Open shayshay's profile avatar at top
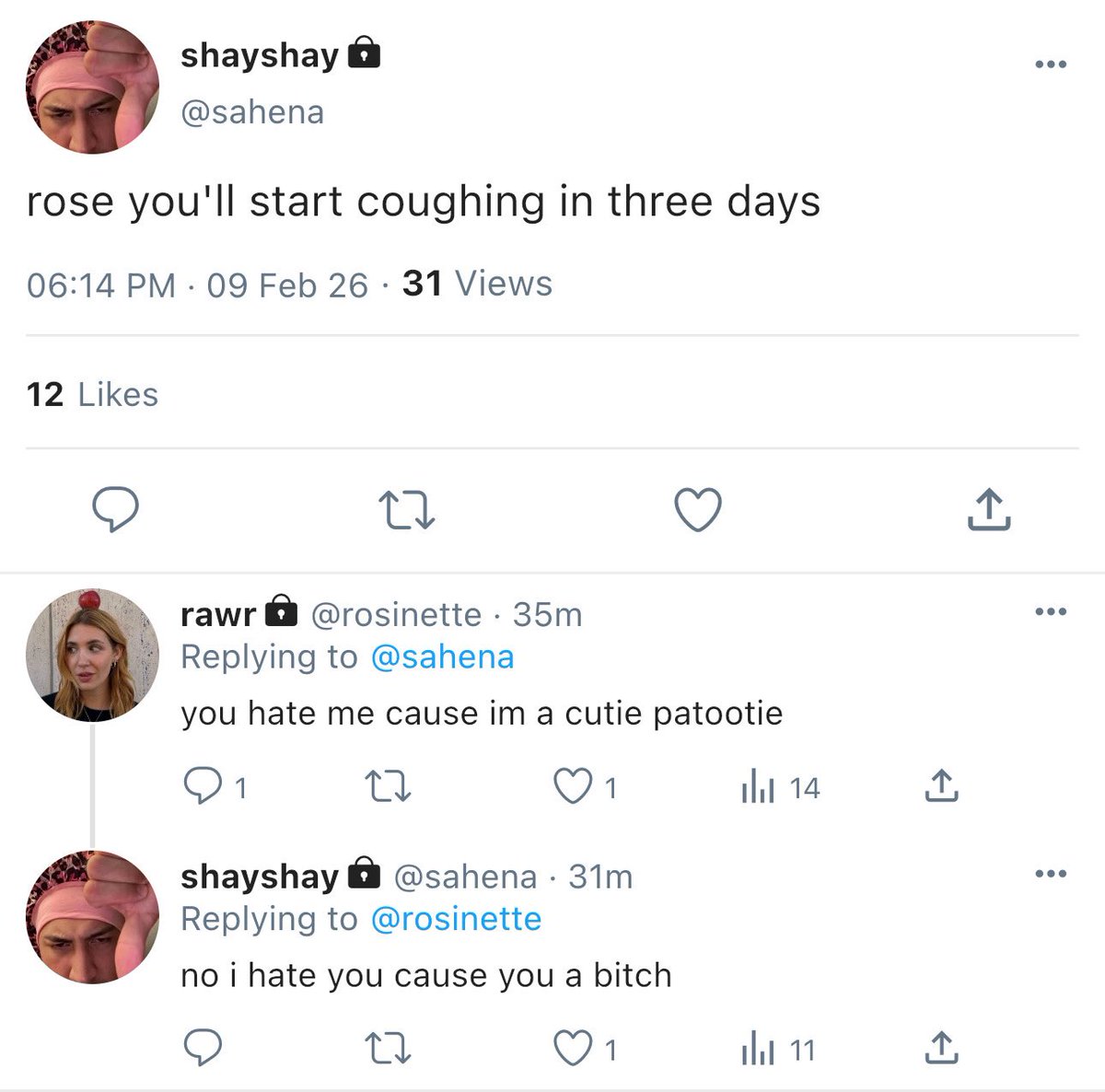 92,87
